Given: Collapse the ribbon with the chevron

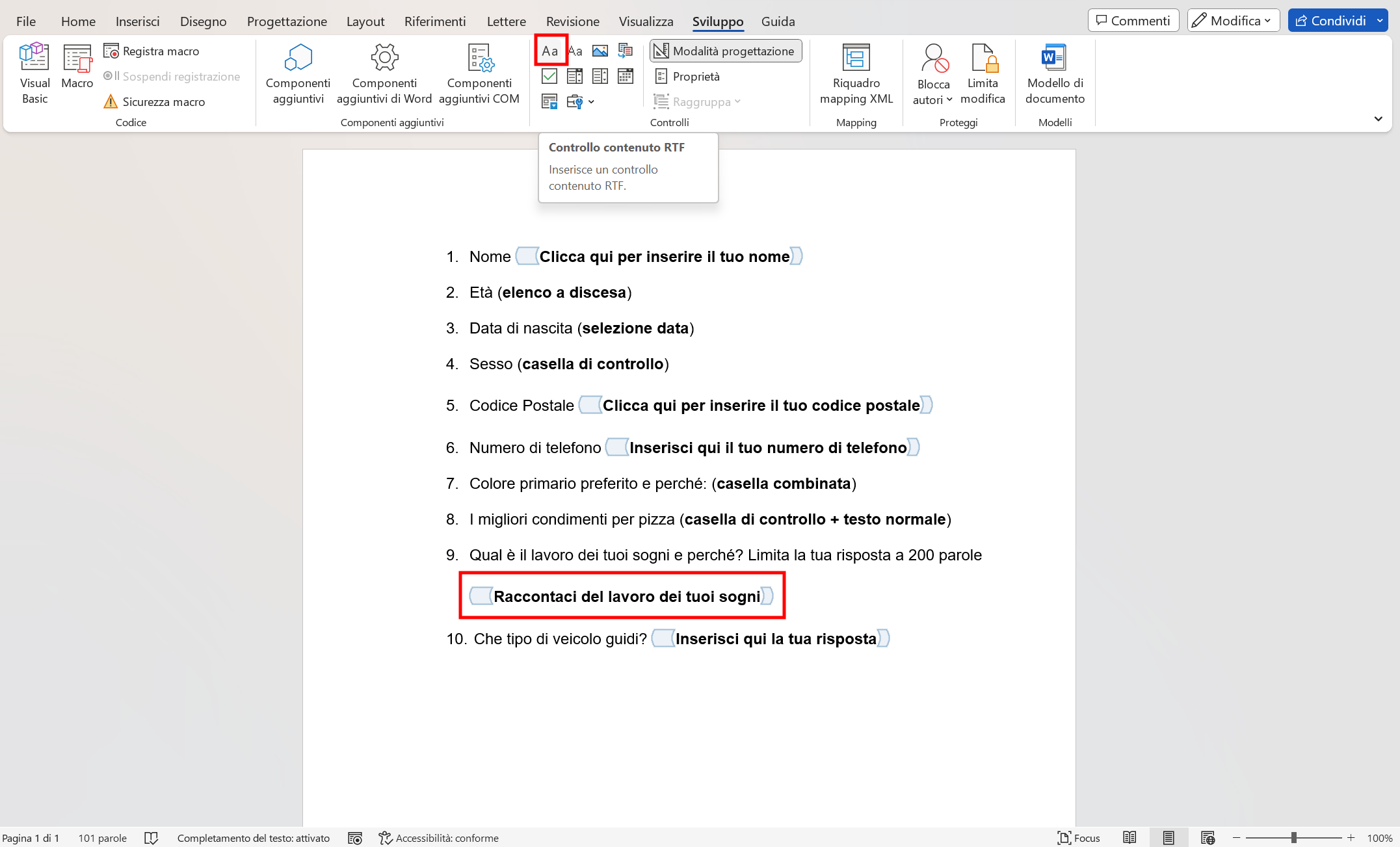Looking at the screenshot, I should click(x=1378, y=119).
